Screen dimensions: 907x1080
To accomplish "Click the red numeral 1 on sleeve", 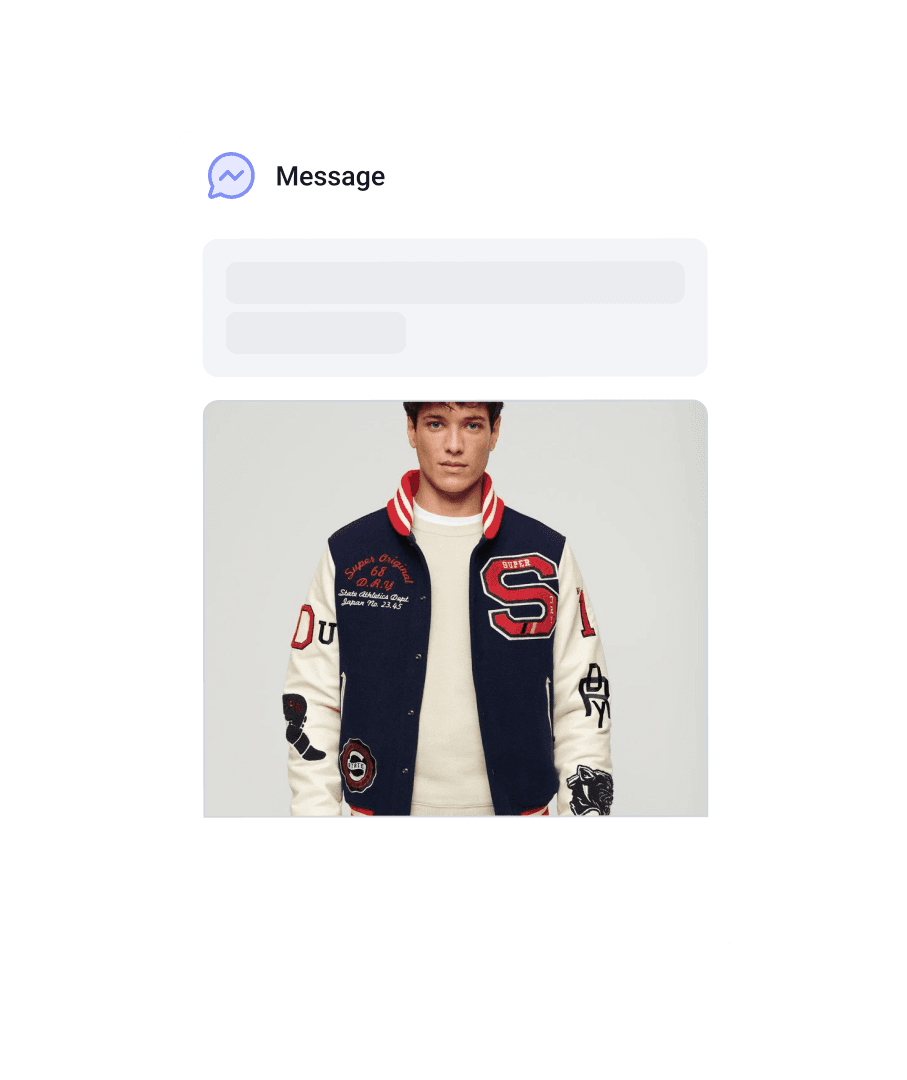I will tap(585, 612).
